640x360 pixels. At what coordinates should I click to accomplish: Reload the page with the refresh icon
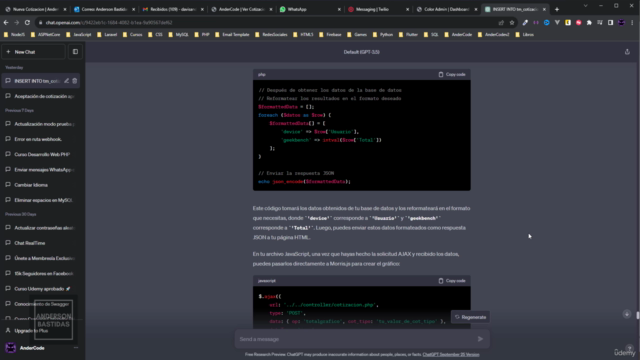pyautogui.click(x=27, y=22)
